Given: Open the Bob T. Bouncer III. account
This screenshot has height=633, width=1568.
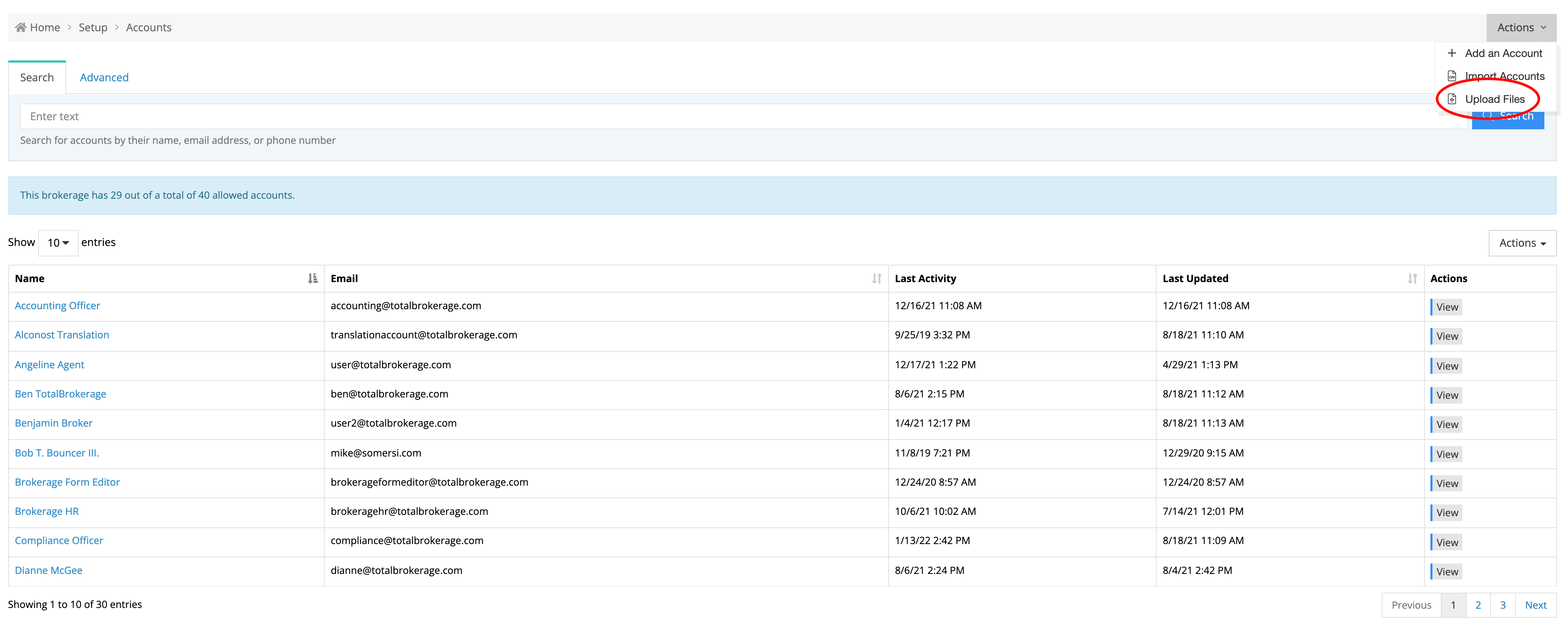Looking at the screenshot, I should 57,453.
